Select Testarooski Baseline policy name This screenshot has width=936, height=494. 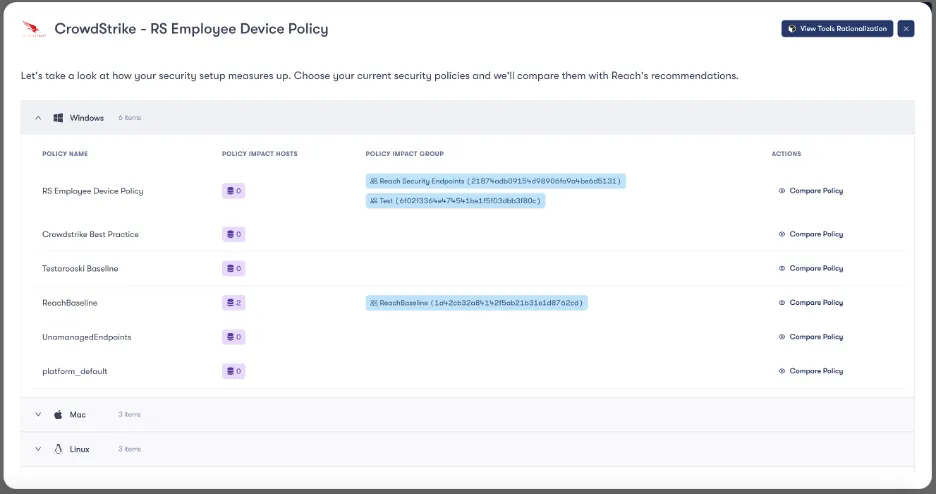tap(80, 268)
